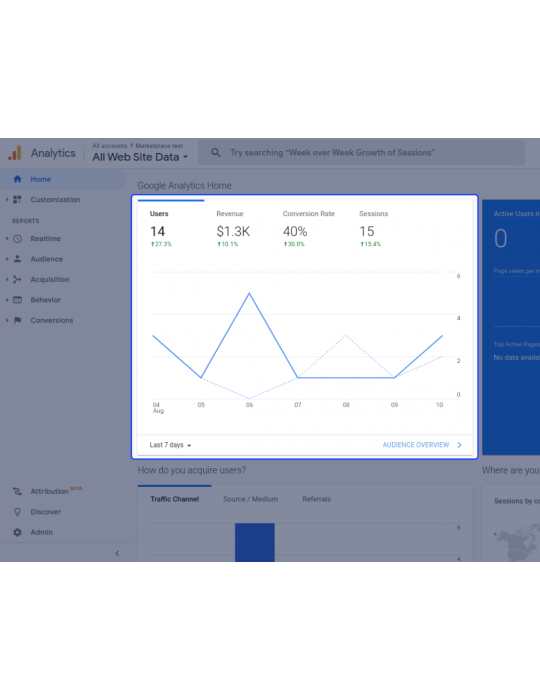Click arrow next to Audience Overview
Image resolution: width=540 pixels, height=700 pixels.
point(459,445)
